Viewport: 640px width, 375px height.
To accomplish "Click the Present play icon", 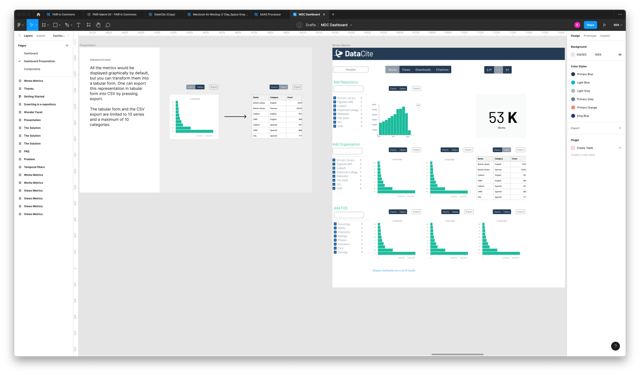I will [604, 25].
